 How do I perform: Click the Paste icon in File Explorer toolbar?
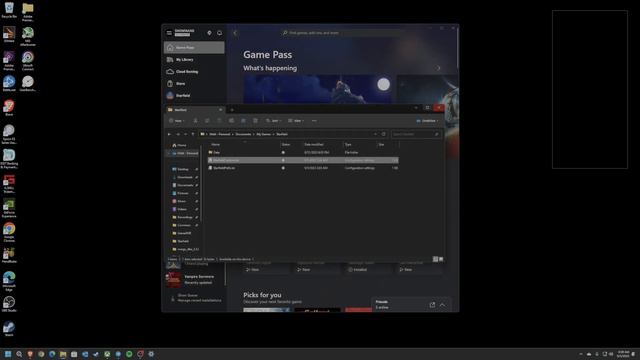coord(219,121)
